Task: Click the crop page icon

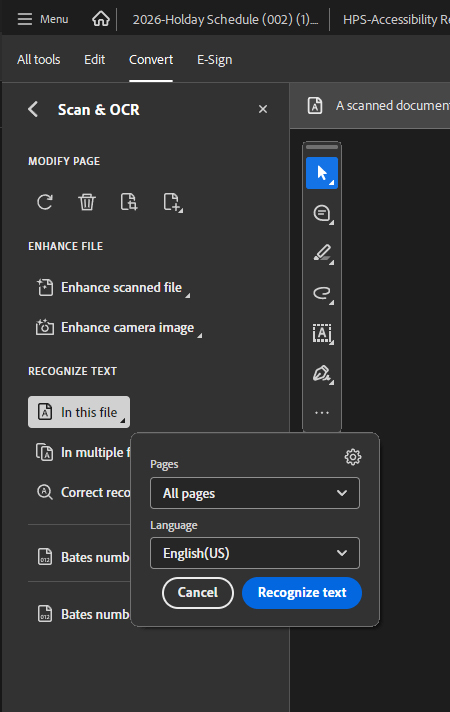Action: 129,202
